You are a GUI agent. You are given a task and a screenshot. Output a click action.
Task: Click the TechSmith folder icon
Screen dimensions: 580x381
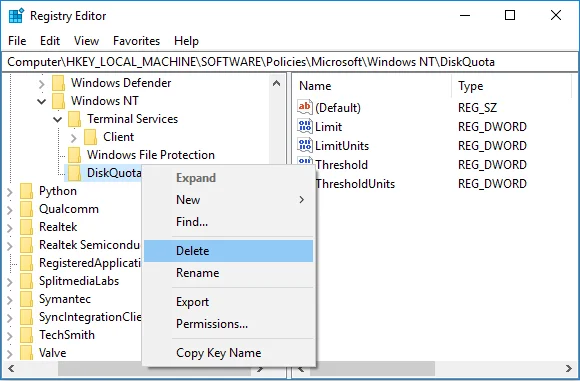pos(27,335)
